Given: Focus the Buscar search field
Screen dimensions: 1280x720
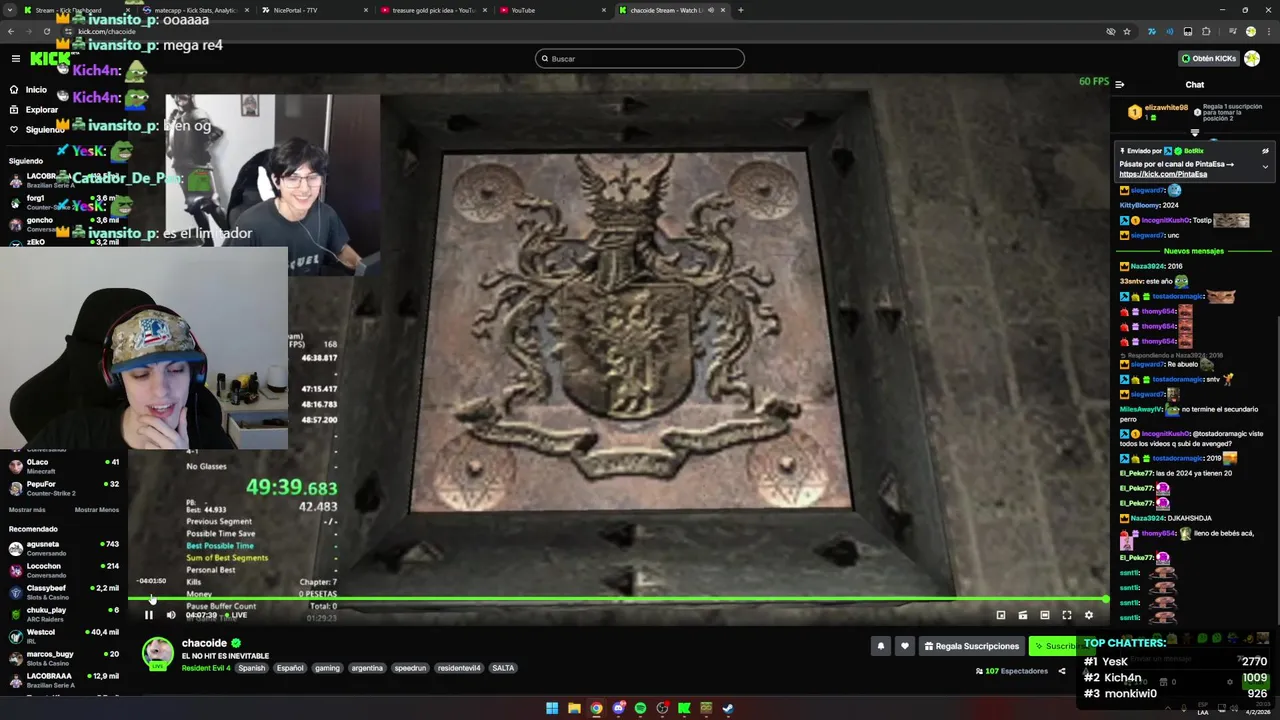Looking at the screenshot, I should pyautogui.click(x=640, y=59).
